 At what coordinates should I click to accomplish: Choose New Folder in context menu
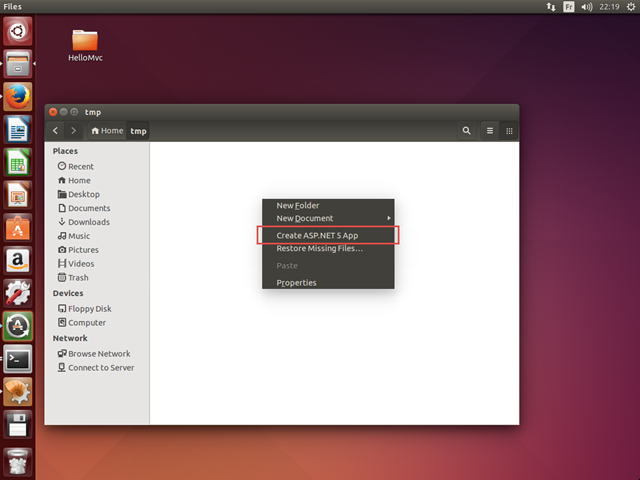[328, 206]
